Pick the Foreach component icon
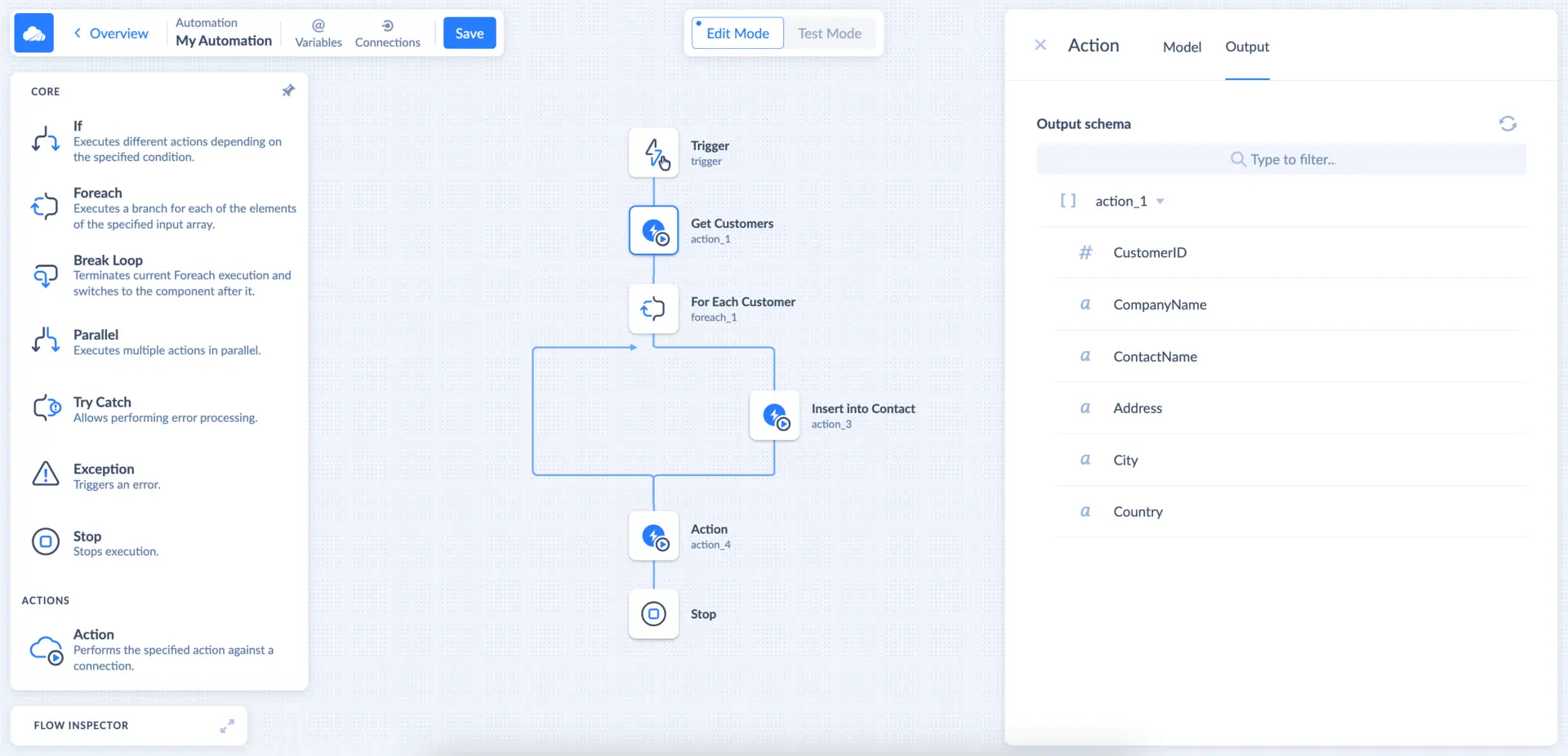The width and height of the screenshot is (1568, 756). 46,207
